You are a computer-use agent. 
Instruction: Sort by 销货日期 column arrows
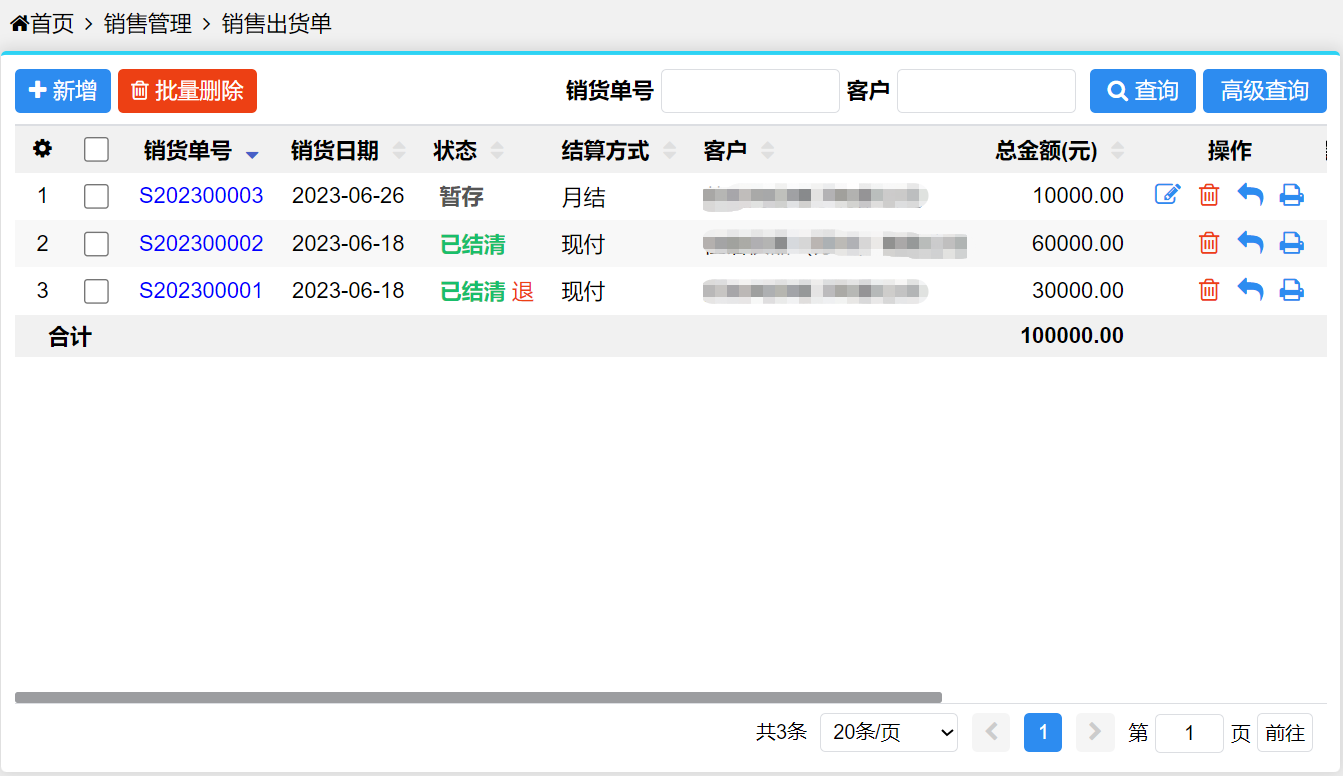399,151
